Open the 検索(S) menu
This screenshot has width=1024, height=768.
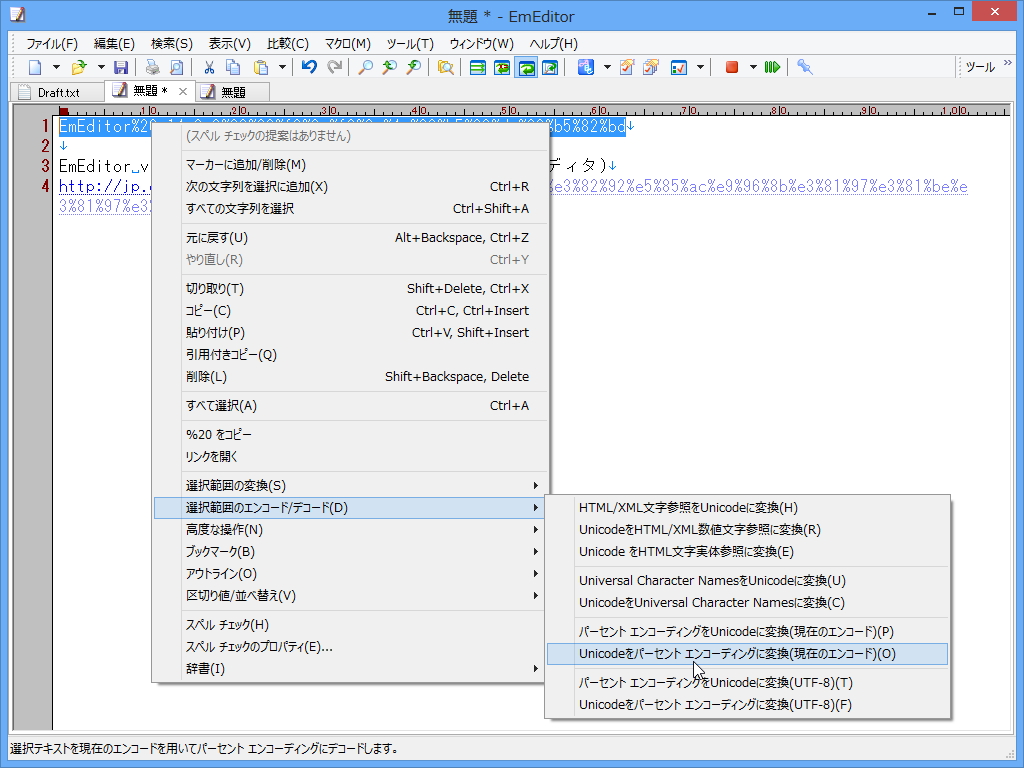pos(172,44)
